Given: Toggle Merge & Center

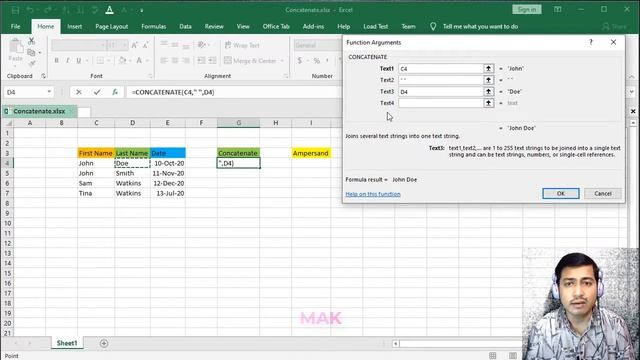Looking at the screenshot, I should pyautogui.click(x=250, y=60).
